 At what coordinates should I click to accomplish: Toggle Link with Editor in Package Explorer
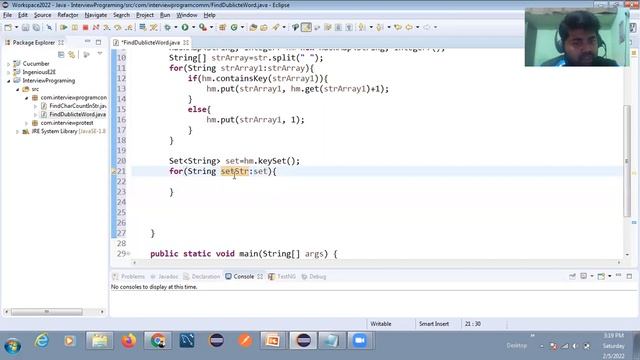[x=72, y=54]
